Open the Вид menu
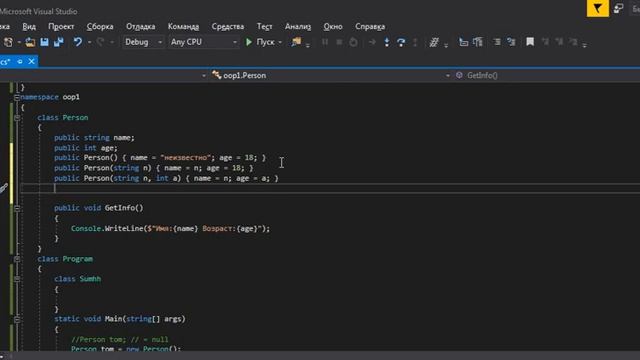The width and height of the screenshot is (640, 360). coord(29,27)
